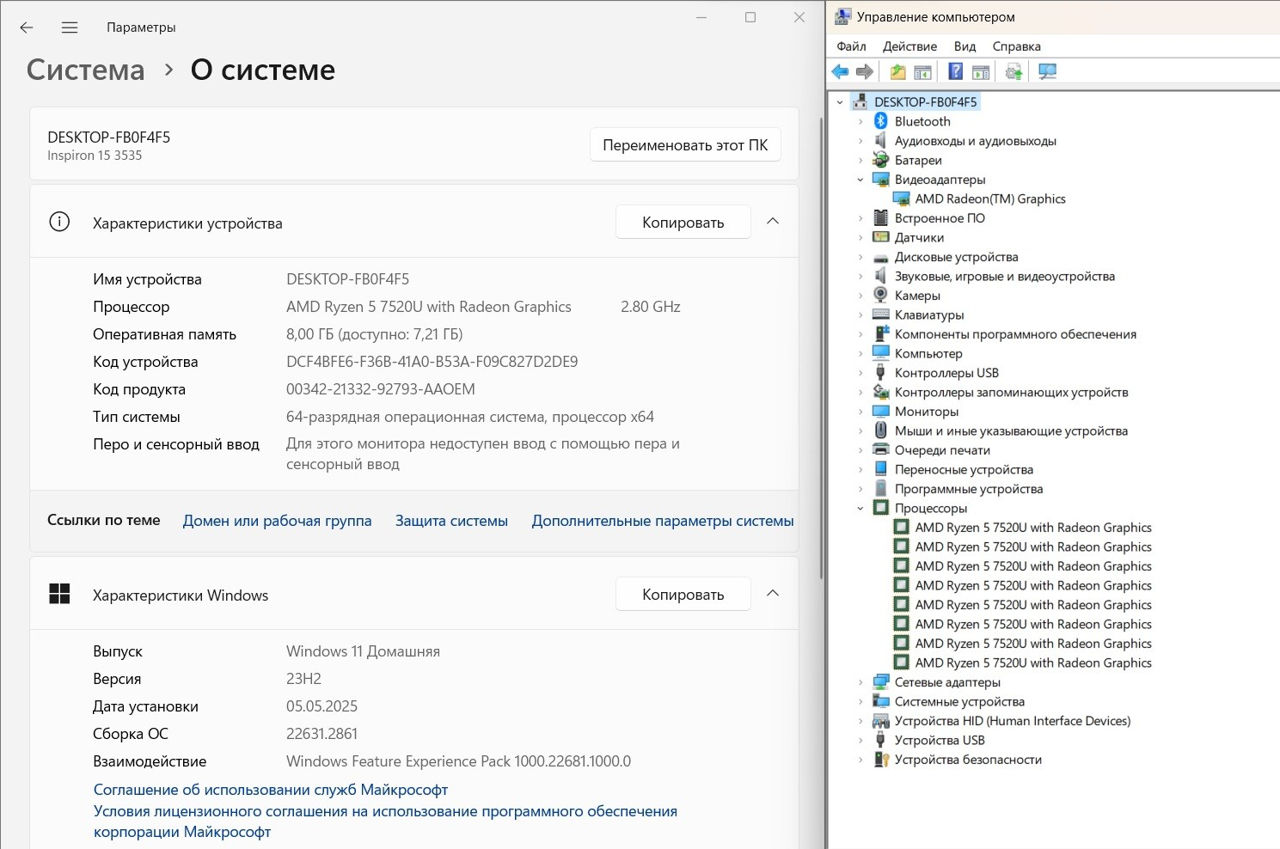Click the Settings back arrow

click(x=26, y=28)
